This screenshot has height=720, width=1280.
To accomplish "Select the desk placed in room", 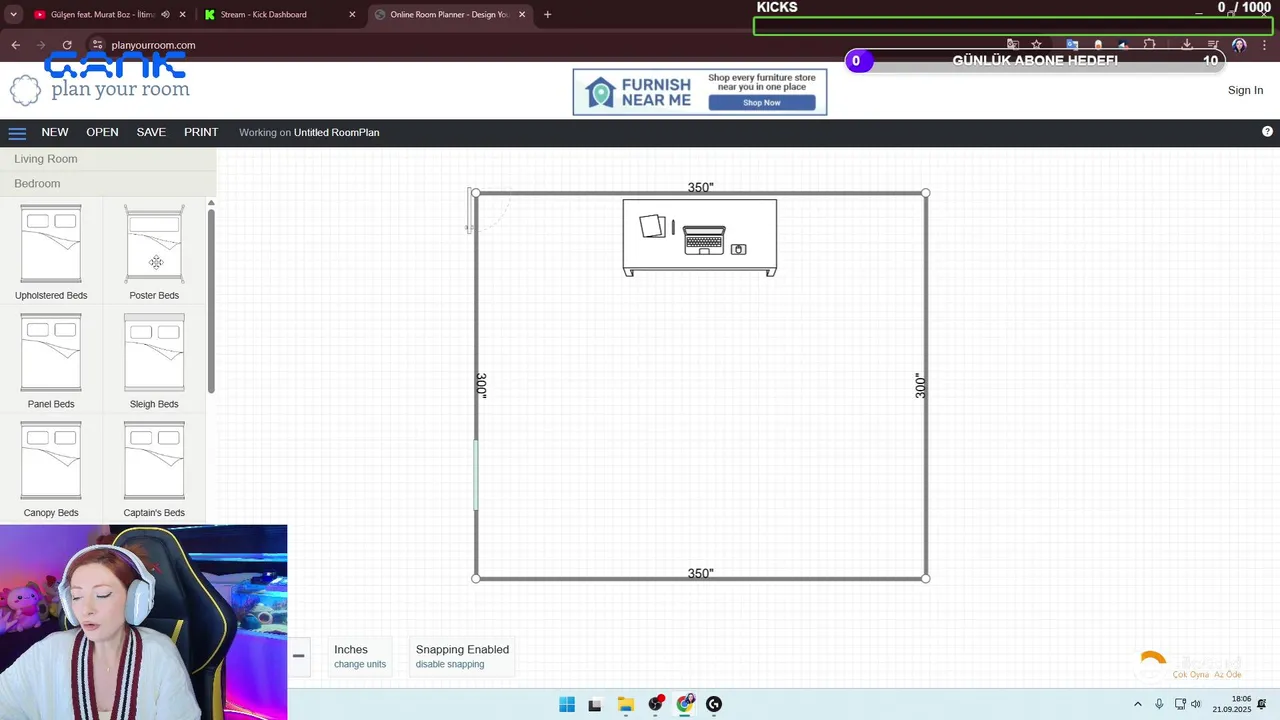I will [x=700, y=238].
